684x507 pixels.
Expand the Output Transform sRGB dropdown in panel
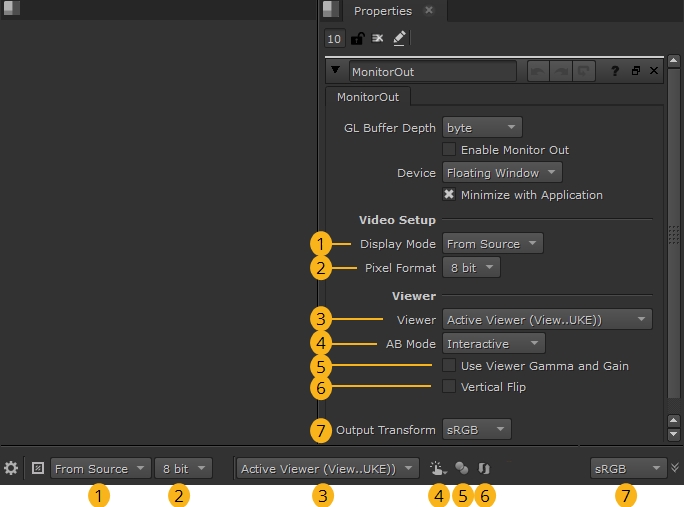click(476, 429)
